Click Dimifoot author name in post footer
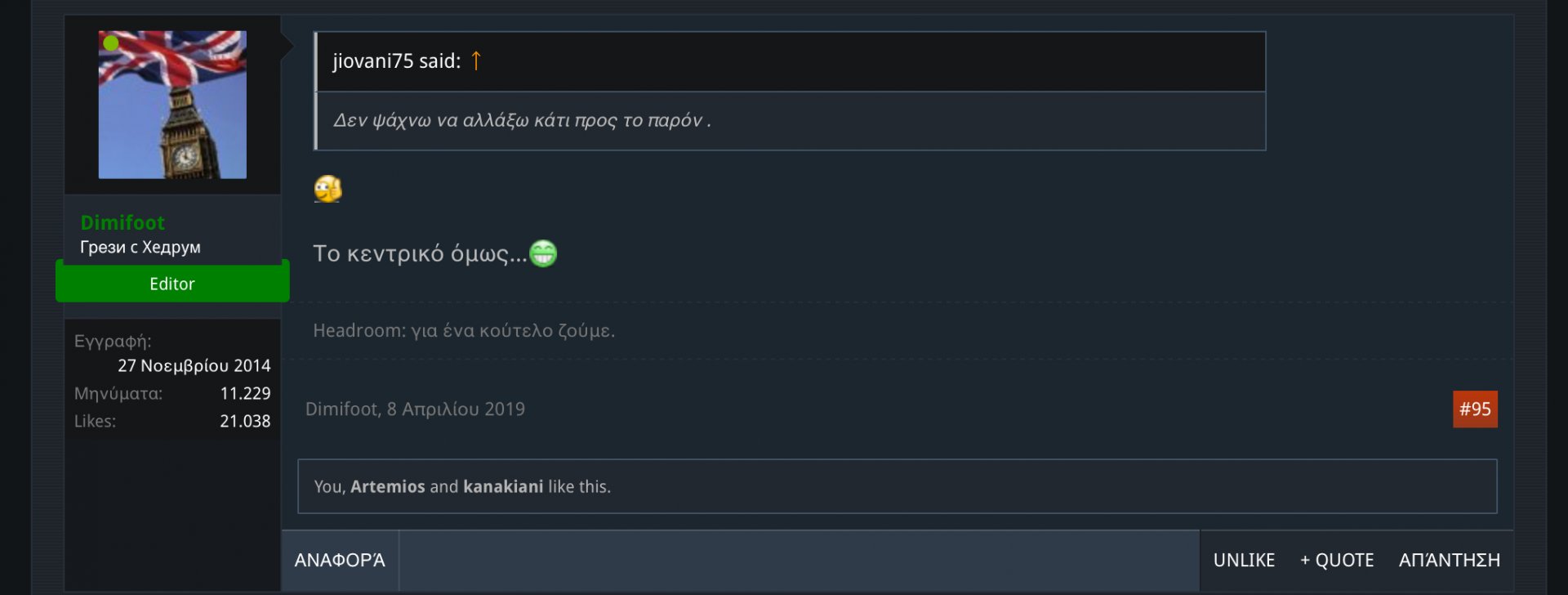Screen dimensions: 1568x595 341,409
